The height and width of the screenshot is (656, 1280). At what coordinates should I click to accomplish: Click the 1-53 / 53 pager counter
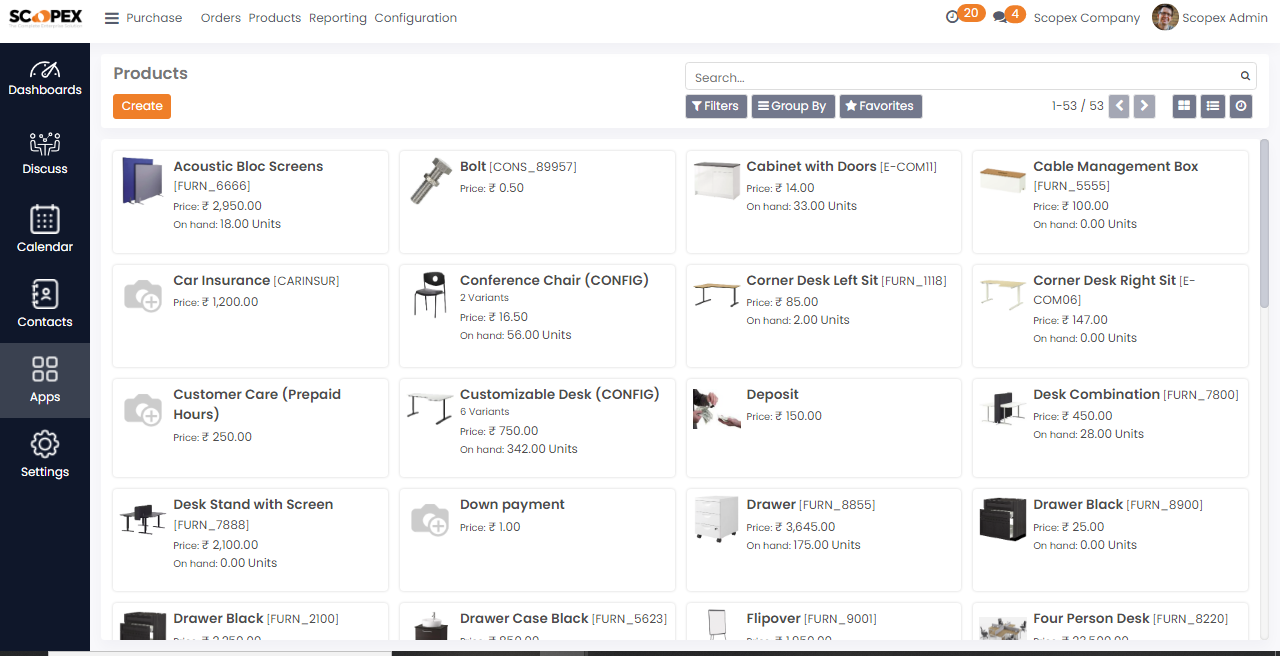[x=1078, y=106]
